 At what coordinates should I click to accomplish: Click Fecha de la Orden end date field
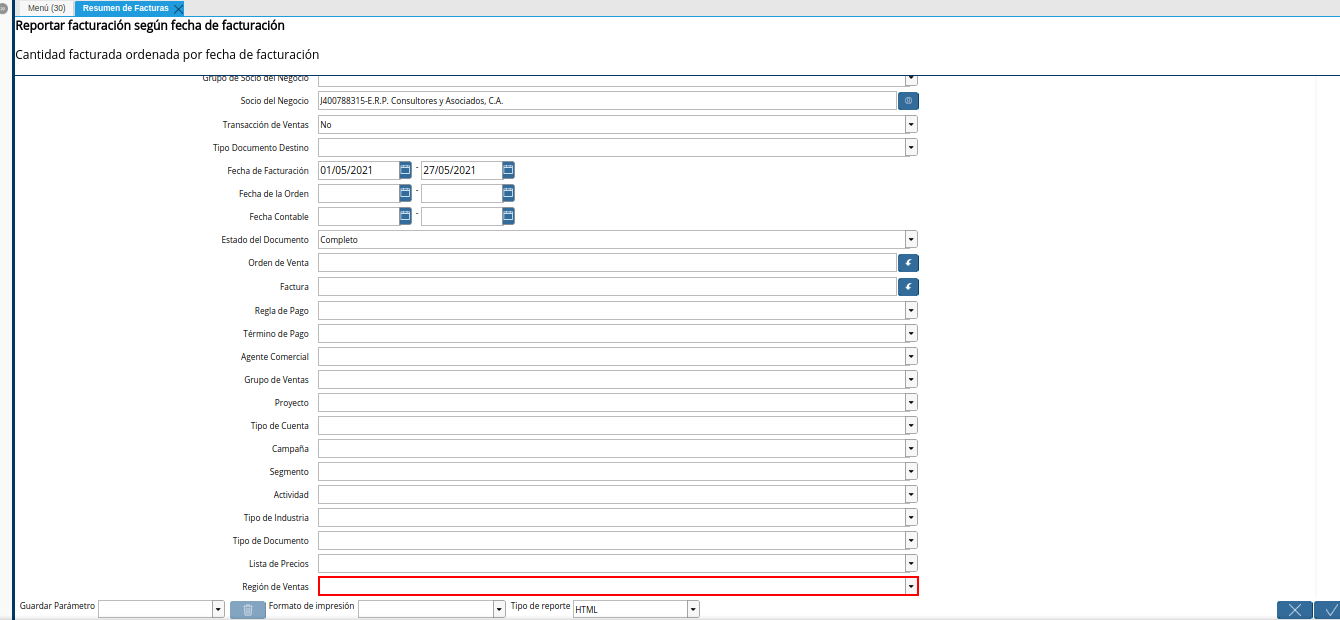pos(460,193)
